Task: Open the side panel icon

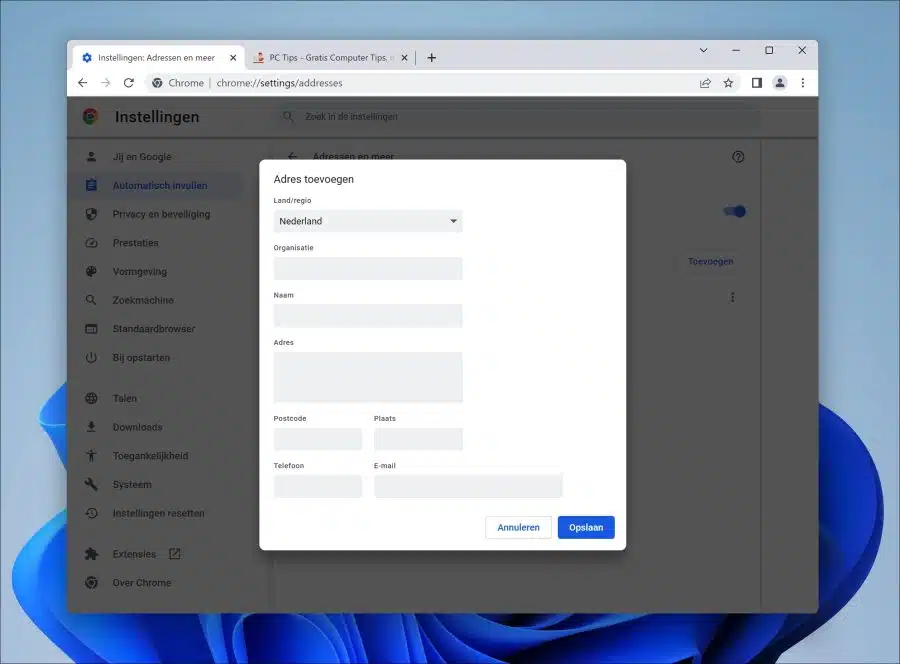Action: pos(757,83)
